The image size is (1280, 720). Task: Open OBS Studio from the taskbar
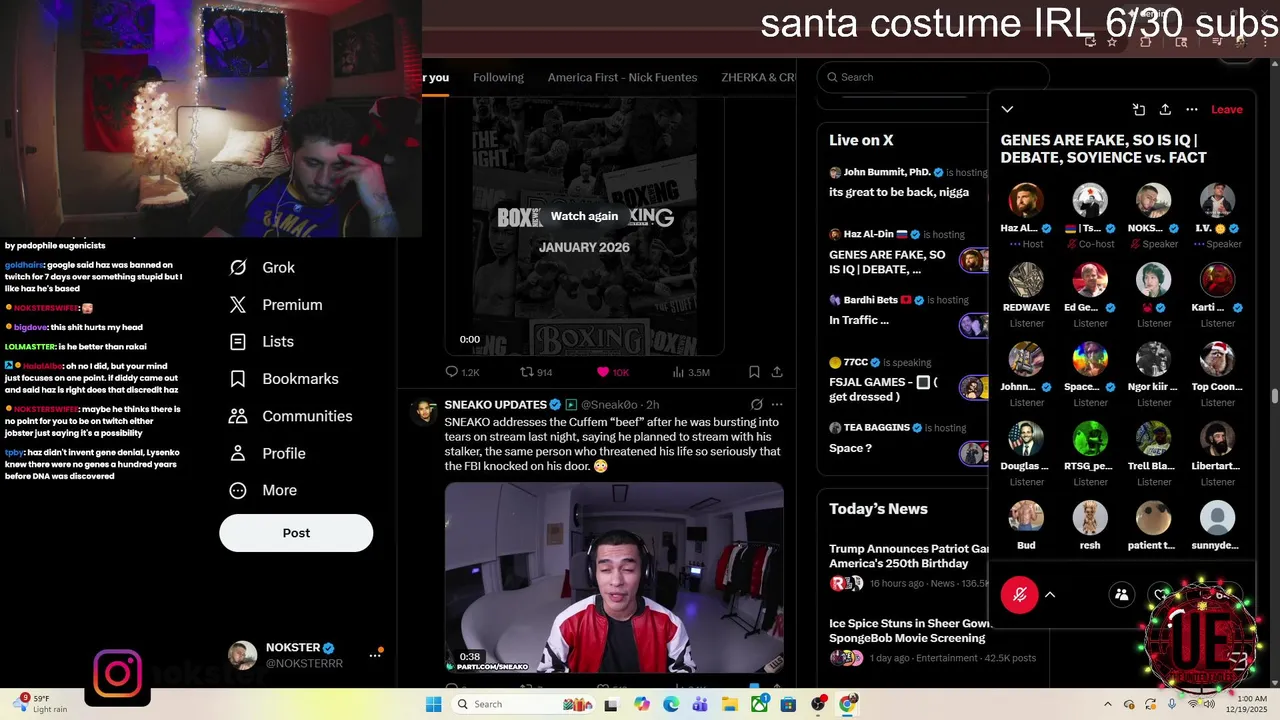[x=819, y=705]
